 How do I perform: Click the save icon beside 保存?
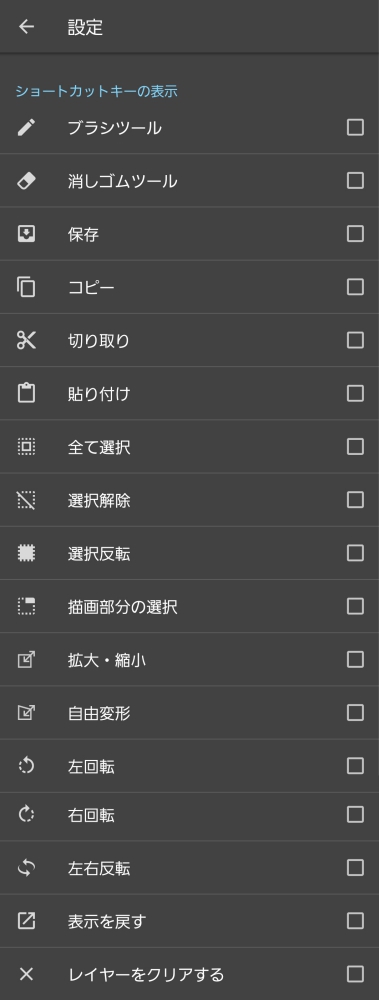click(26, 234)
